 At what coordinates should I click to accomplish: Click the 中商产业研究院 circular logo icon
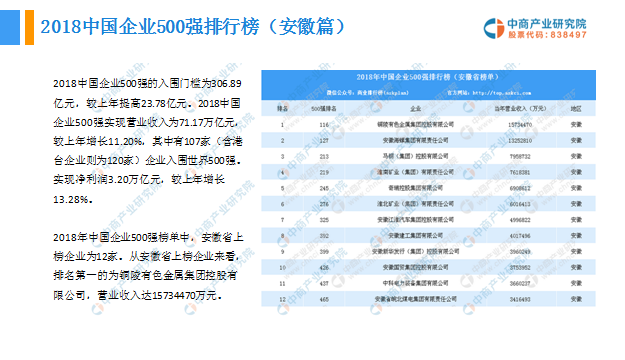coord(494,29)
